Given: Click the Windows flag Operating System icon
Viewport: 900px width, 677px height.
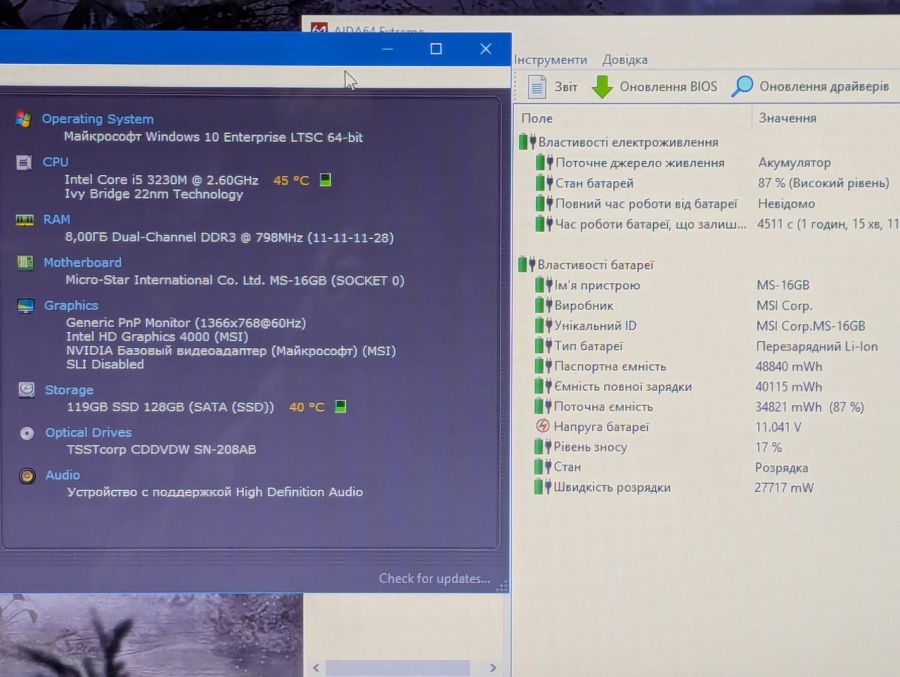Looking at the screenshot, I should tap(24, 119).
